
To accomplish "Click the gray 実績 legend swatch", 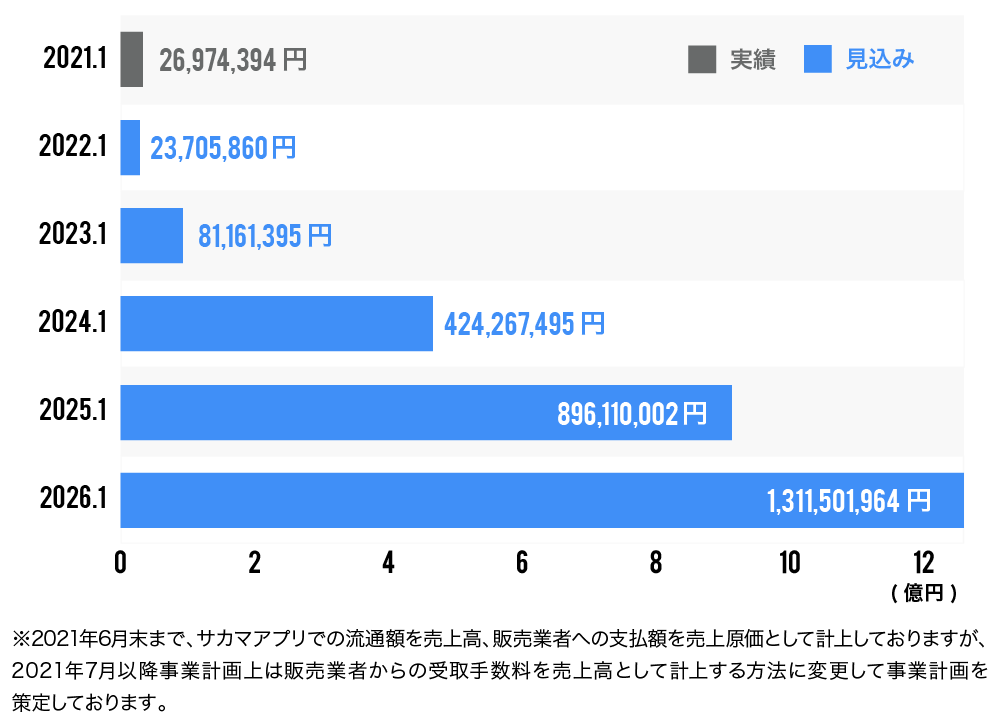I will pos(702,59).
